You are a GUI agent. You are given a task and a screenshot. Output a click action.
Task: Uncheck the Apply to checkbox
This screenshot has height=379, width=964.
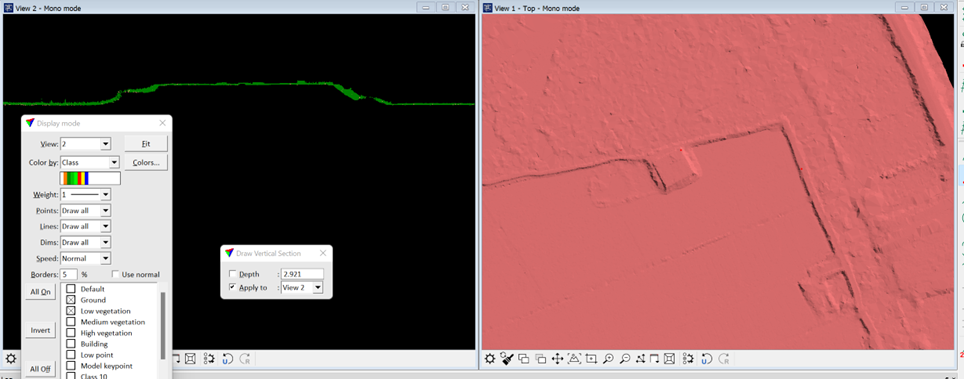point(232,287)
